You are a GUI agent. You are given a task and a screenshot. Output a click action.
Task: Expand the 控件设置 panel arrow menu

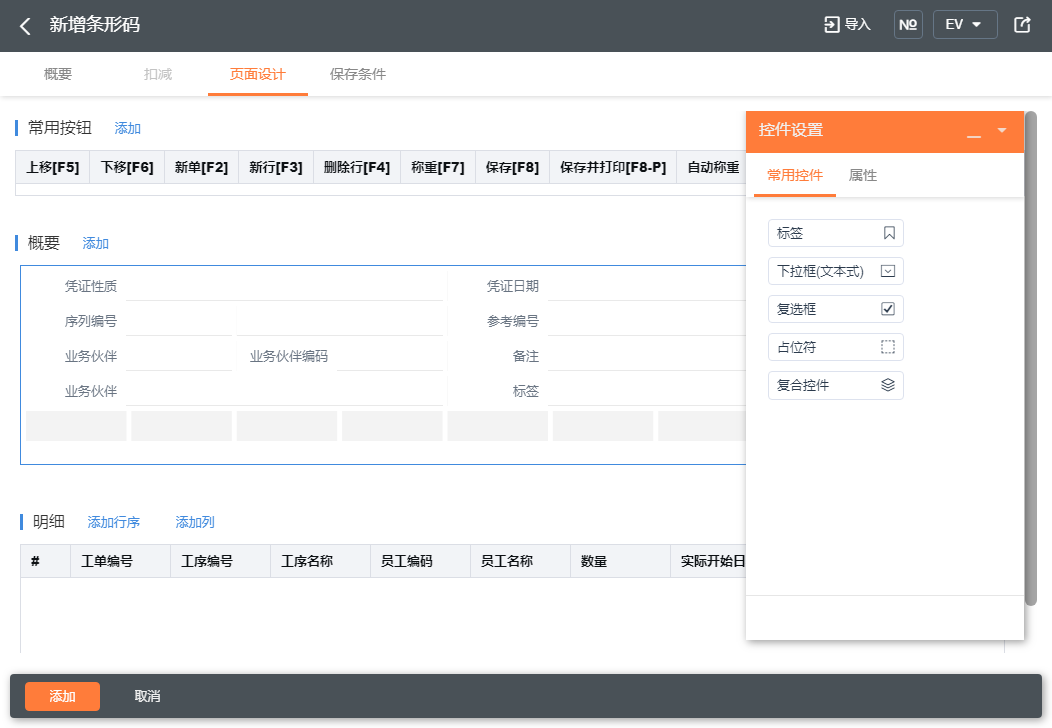point(1002,130)
